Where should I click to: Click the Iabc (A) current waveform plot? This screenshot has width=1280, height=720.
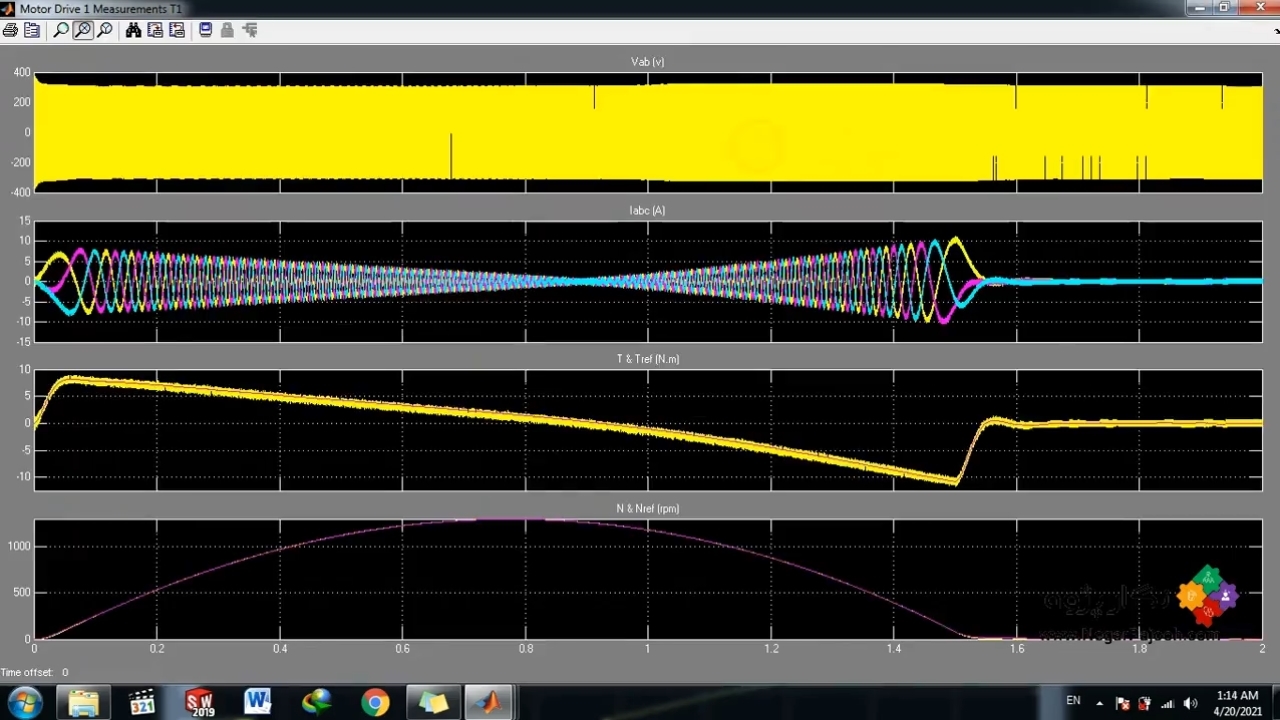pos(648,281)
